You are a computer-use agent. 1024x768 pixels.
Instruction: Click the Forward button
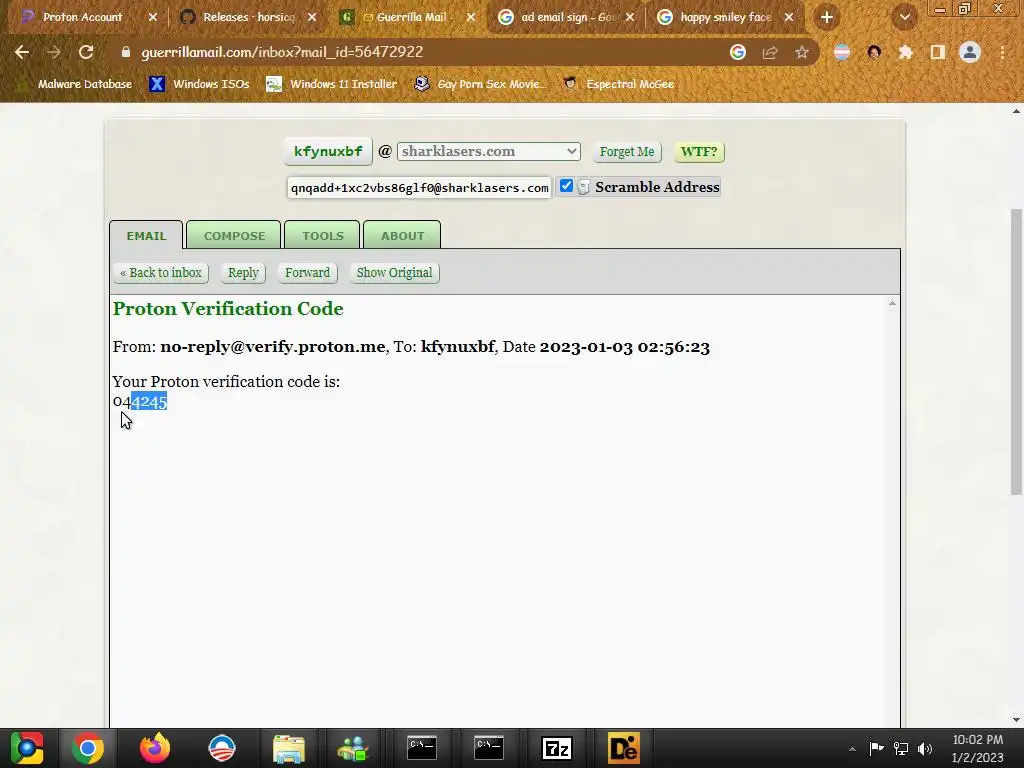307,273
